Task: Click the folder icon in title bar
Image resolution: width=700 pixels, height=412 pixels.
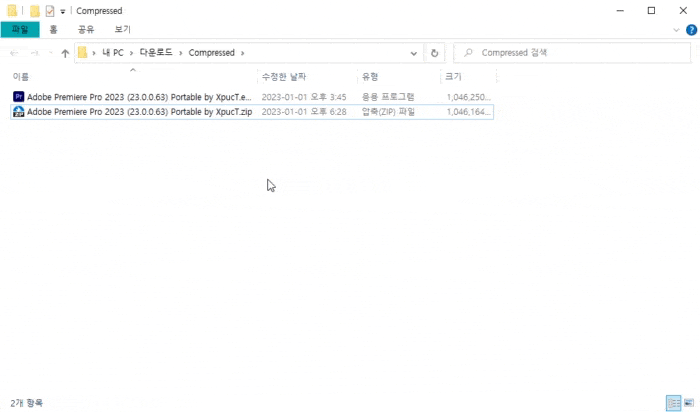Action: coord(12,10)
